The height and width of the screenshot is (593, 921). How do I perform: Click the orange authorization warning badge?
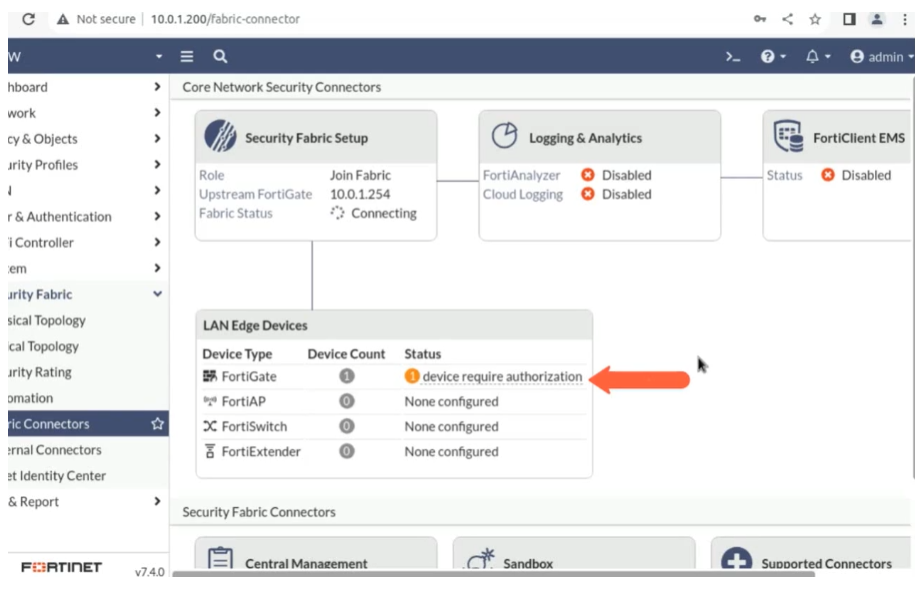(x=412, y=376)
